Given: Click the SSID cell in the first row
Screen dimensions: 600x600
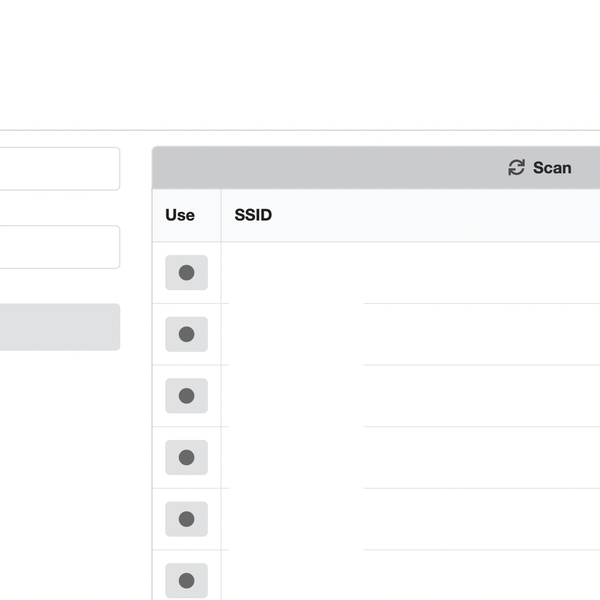Looking at the screenshot, I should tap(400, 273).
